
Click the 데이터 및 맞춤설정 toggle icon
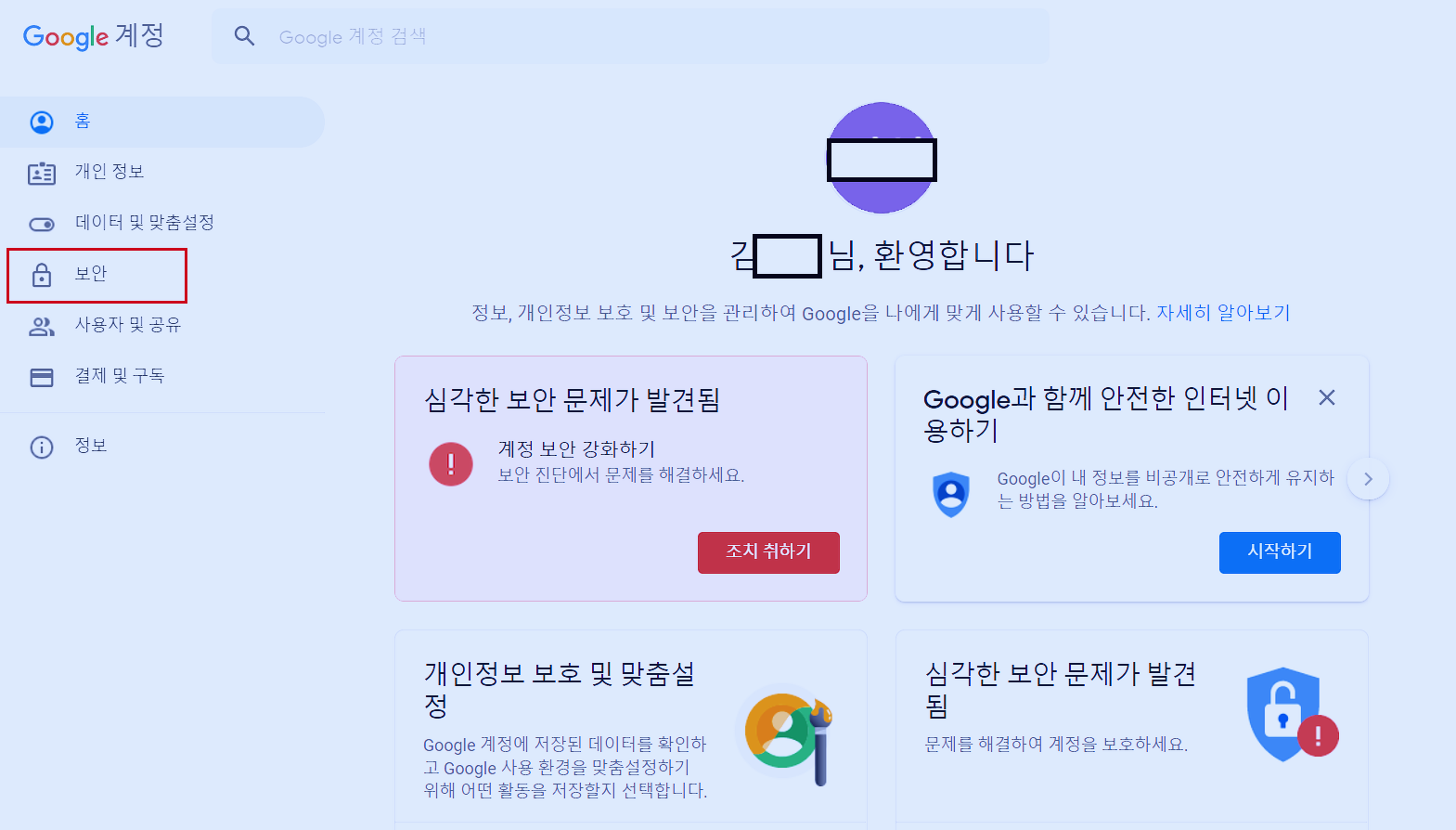tap(42, 224)
